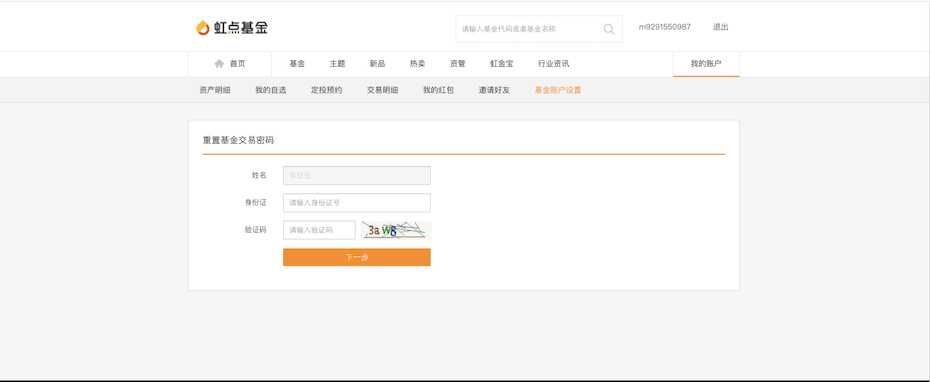
Task: Open the 热卖 menu item
Action: (418, 64)
